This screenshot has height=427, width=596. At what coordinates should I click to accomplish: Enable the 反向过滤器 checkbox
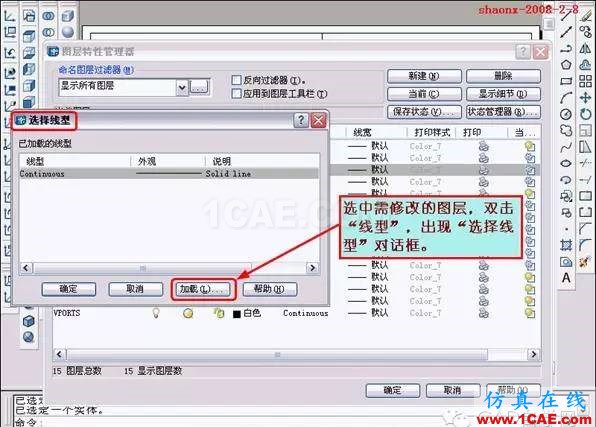tap(236, 80)
